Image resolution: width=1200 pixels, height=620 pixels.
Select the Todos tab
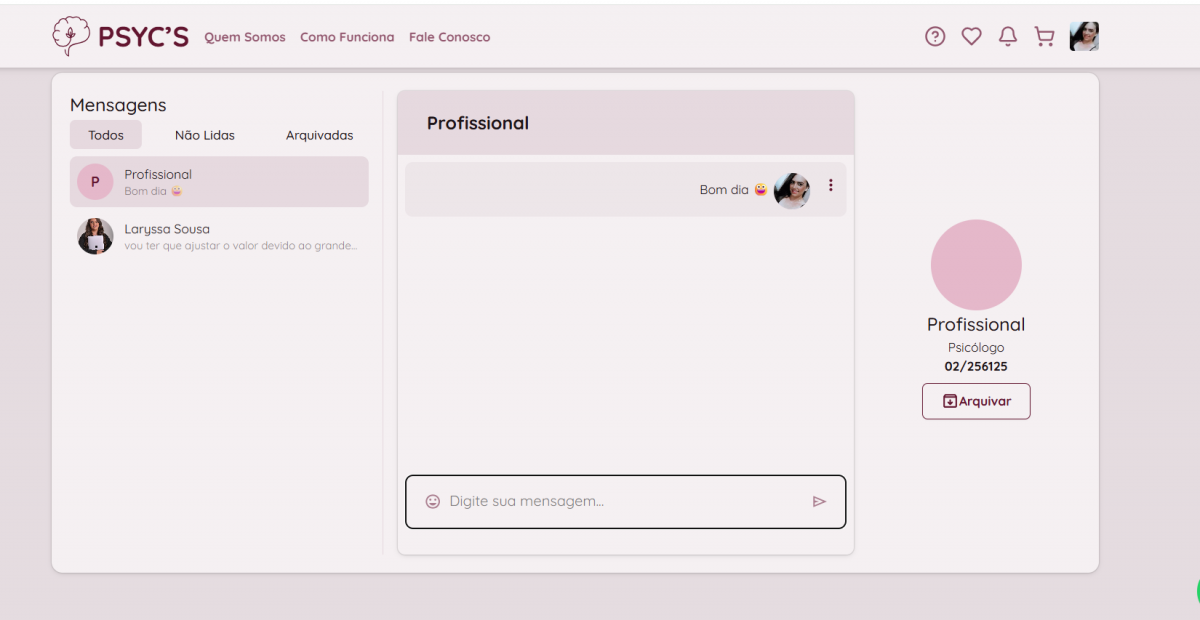point(106,135)
